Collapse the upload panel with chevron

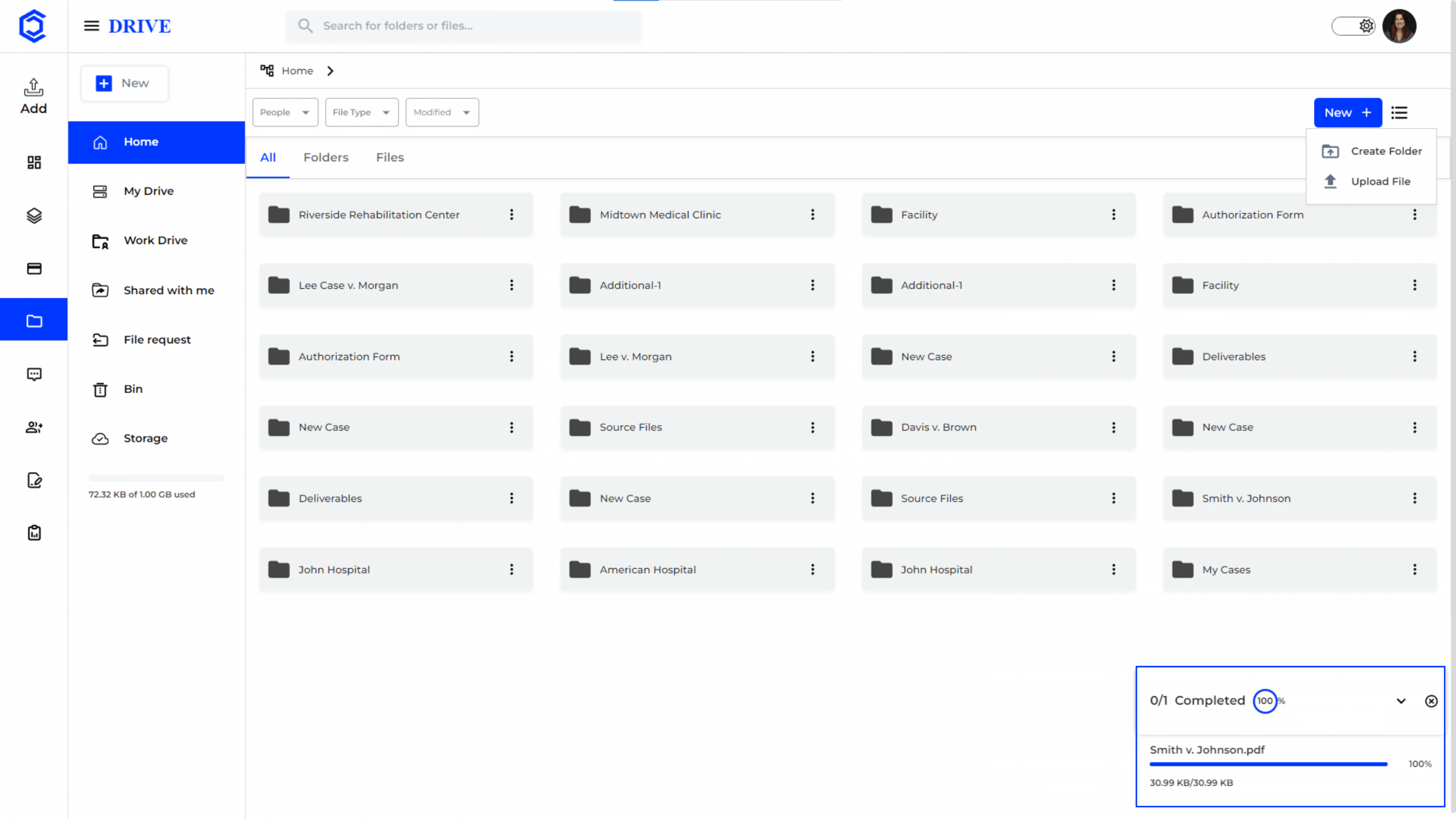[x=1401, y=701]
